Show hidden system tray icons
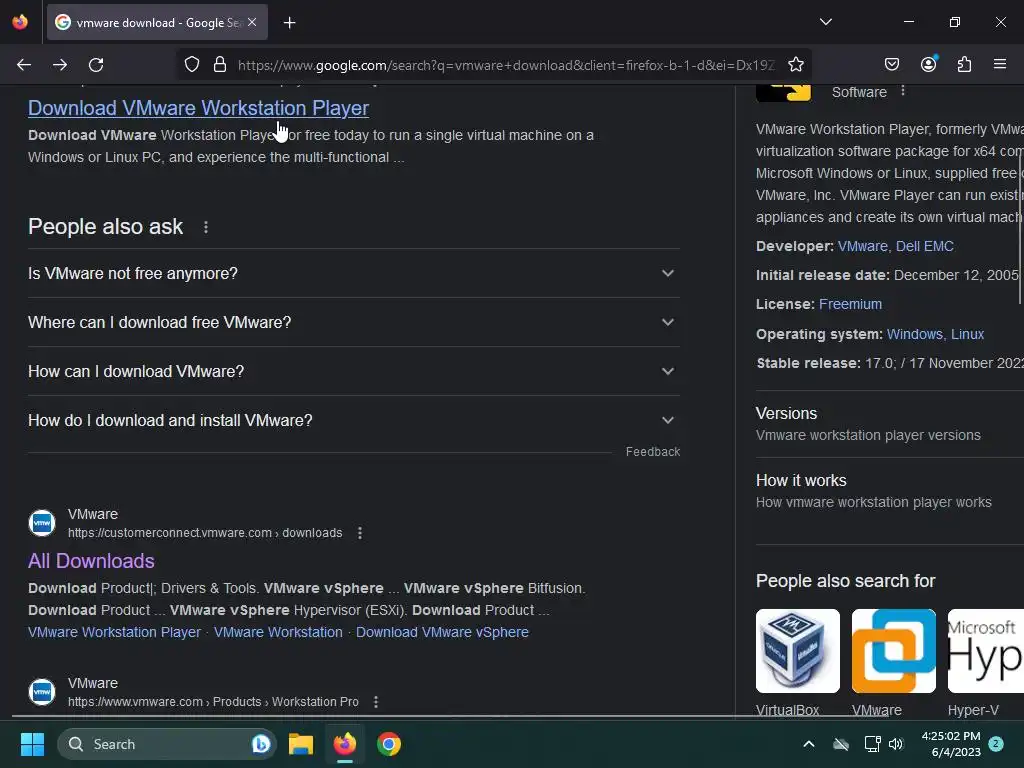The image size is (1024, 768). tap(808, 744)
